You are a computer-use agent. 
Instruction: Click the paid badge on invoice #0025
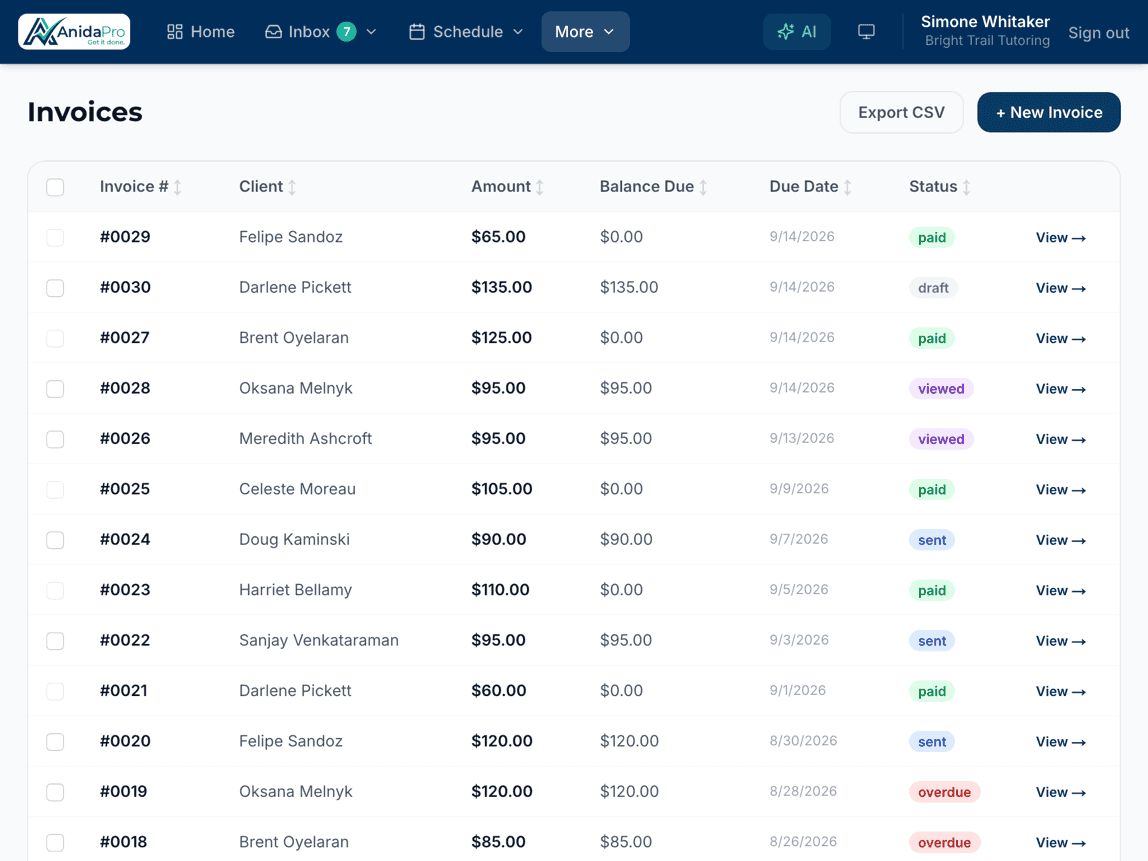(931, 490)
